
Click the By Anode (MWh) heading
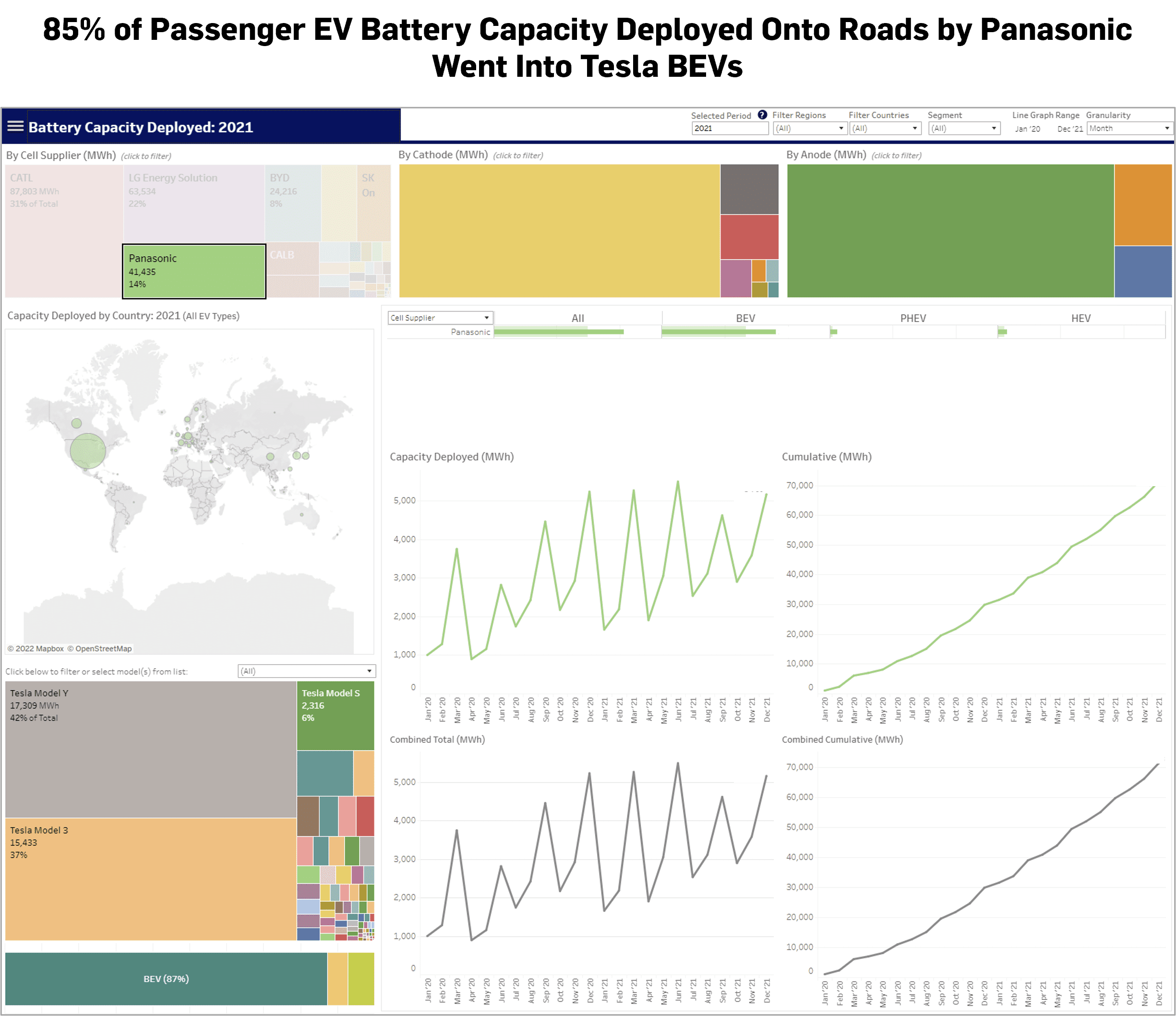(826, 155)
